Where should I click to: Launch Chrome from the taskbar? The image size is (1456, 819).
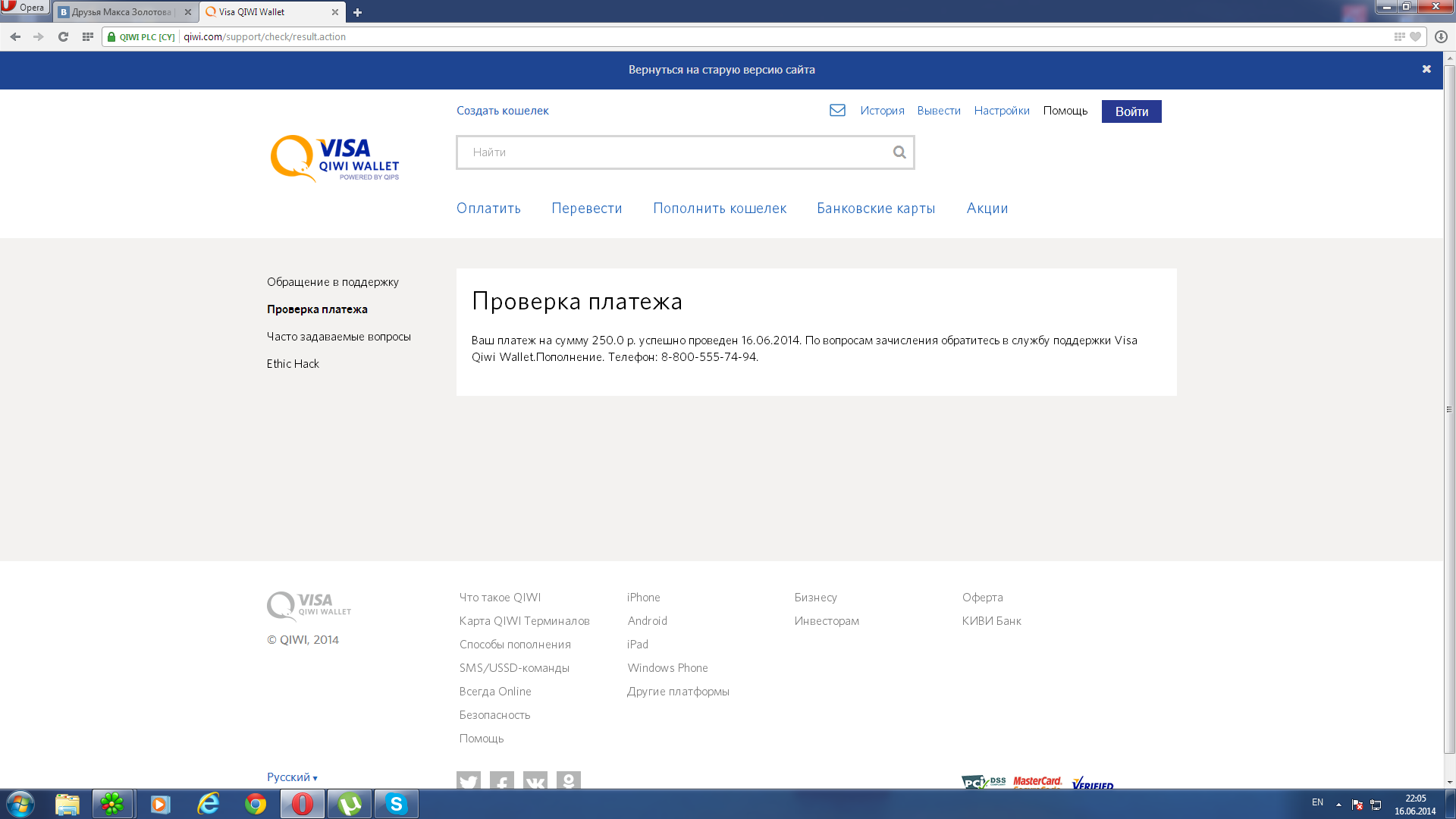pyautogui.click(x=256, y=804)
